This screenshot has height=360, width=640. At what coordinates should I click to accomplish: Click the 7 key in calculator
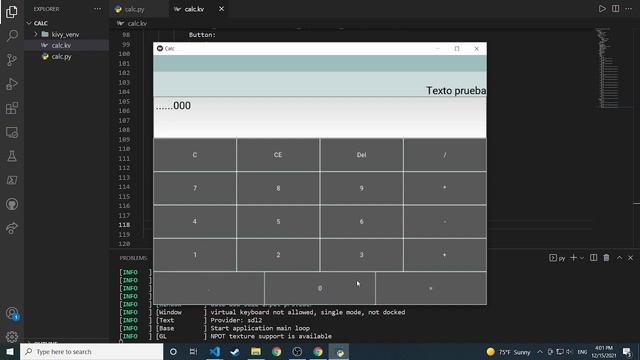tap(195, 188)
